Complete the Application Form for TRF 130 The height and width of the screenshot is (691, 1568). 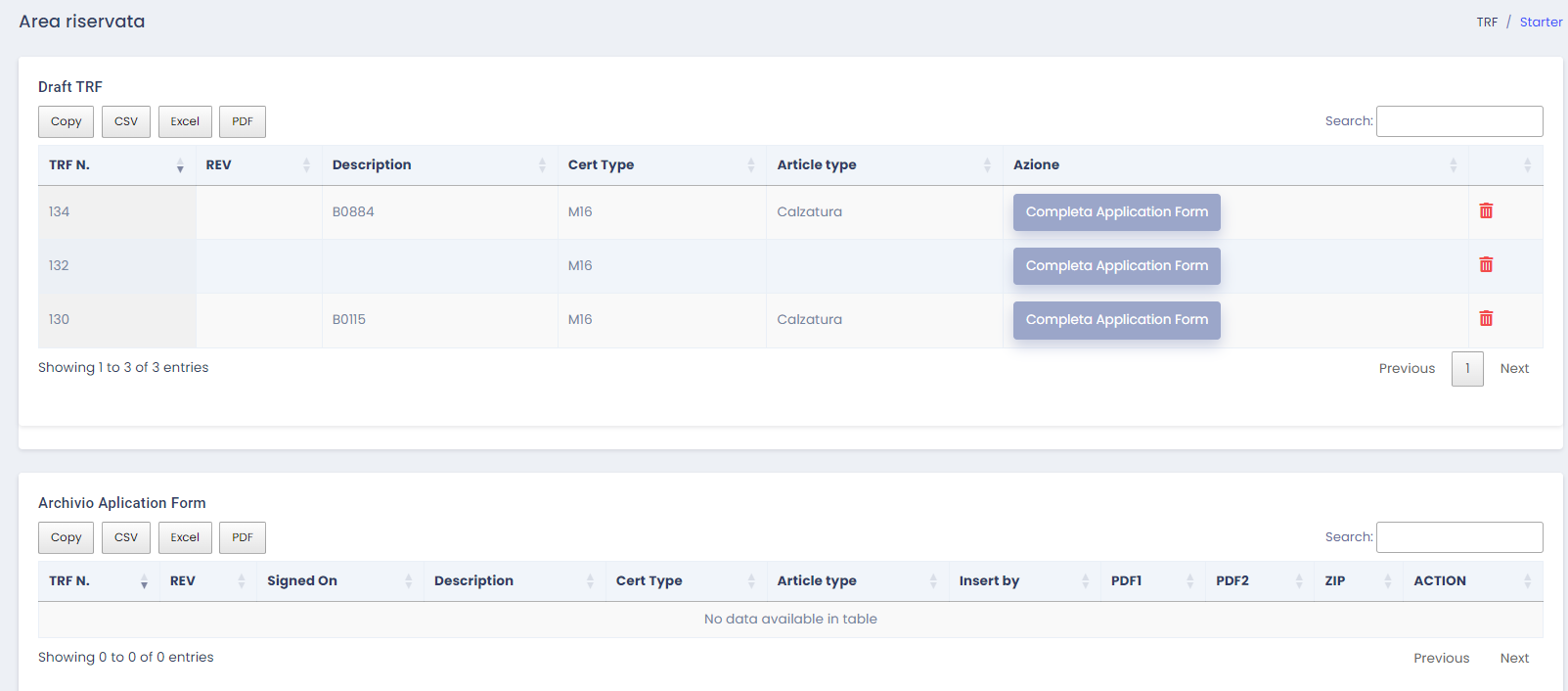(x=1117, y=320)
